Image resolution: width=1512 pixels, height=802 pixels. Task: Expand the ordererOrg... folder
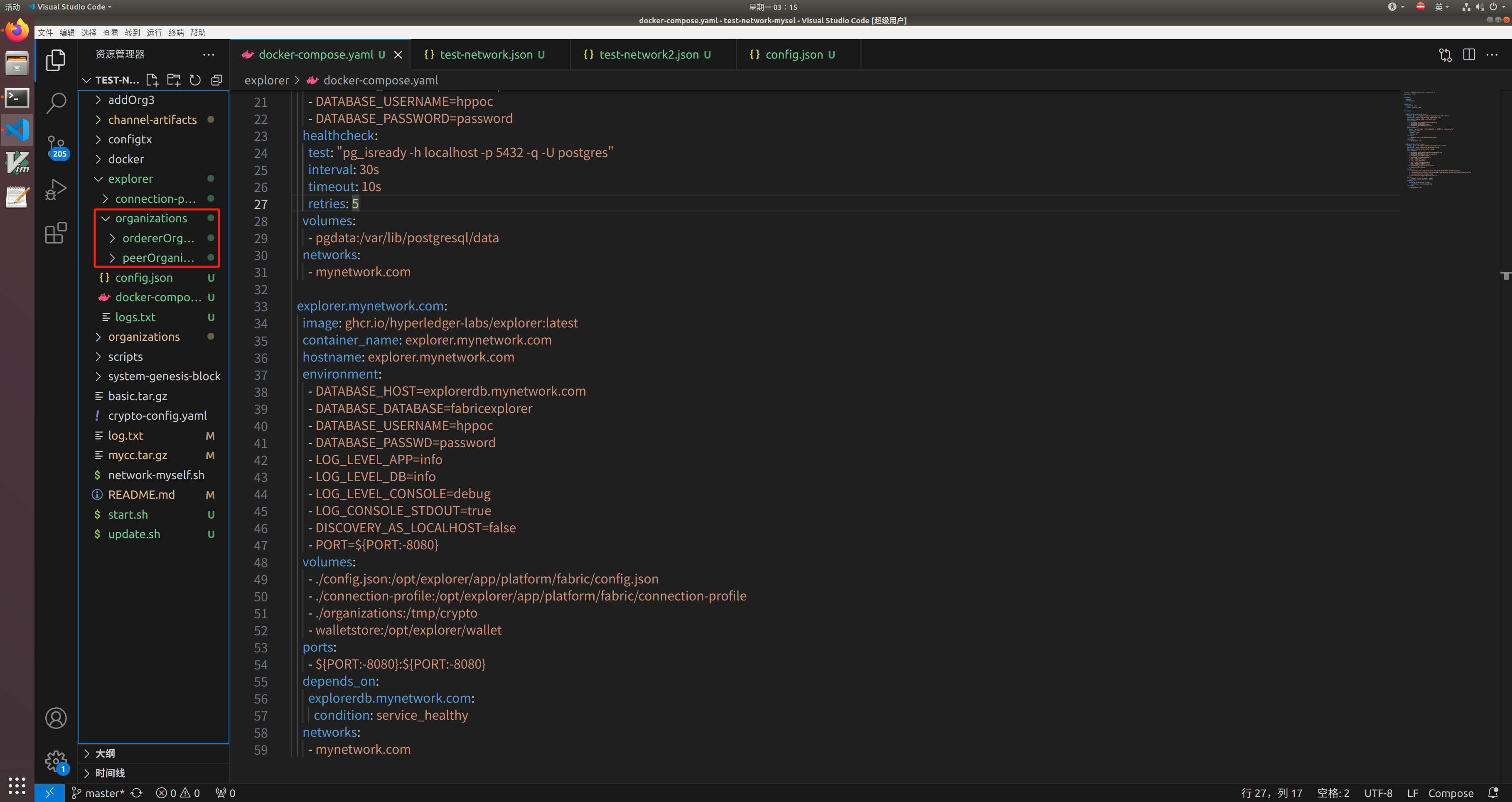click(x=153, y=238)
